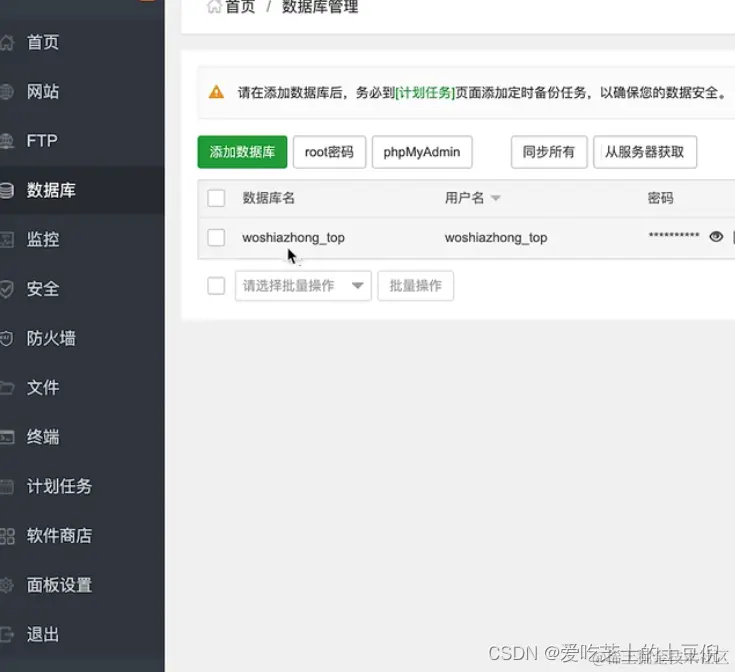Open 网站 in the sidebar menu
The image size is (735, 672).
[x=43, y=91]
